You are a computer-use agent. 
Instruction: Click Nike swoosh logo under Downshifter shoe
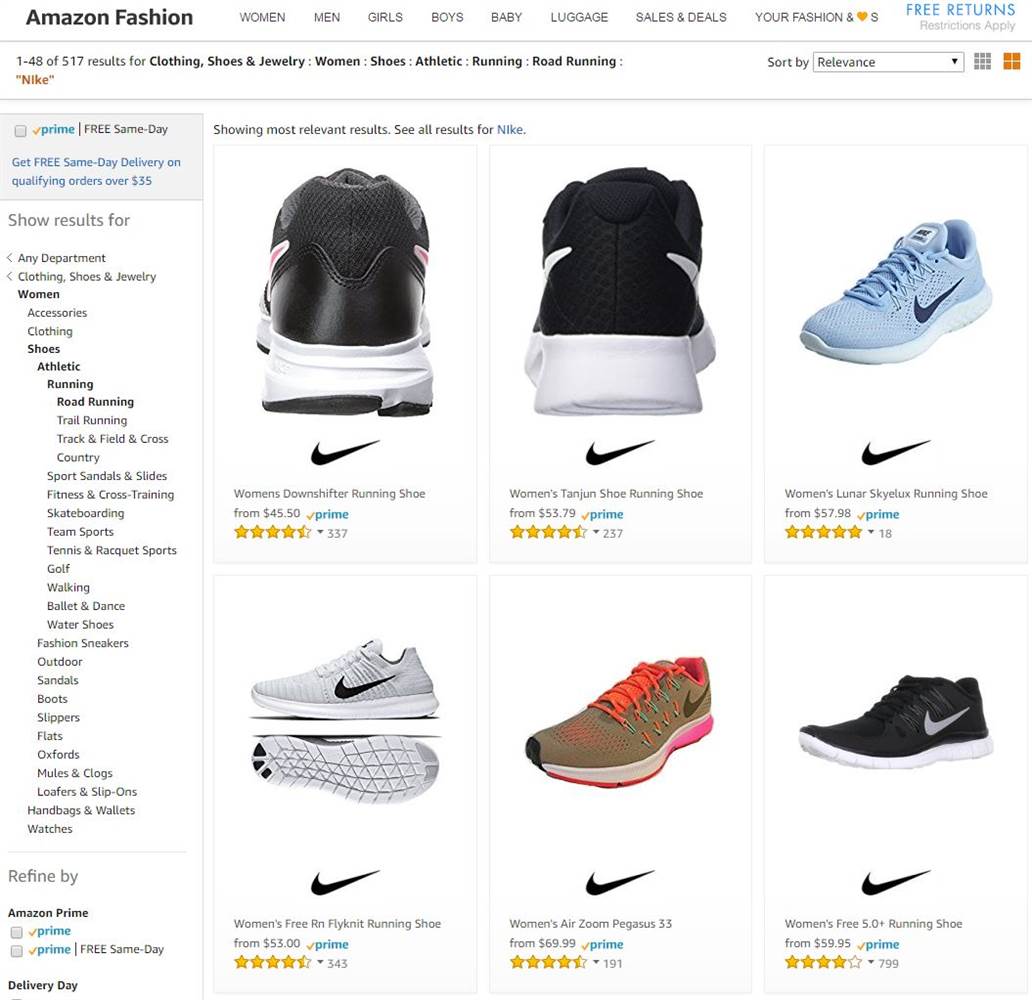345,453
